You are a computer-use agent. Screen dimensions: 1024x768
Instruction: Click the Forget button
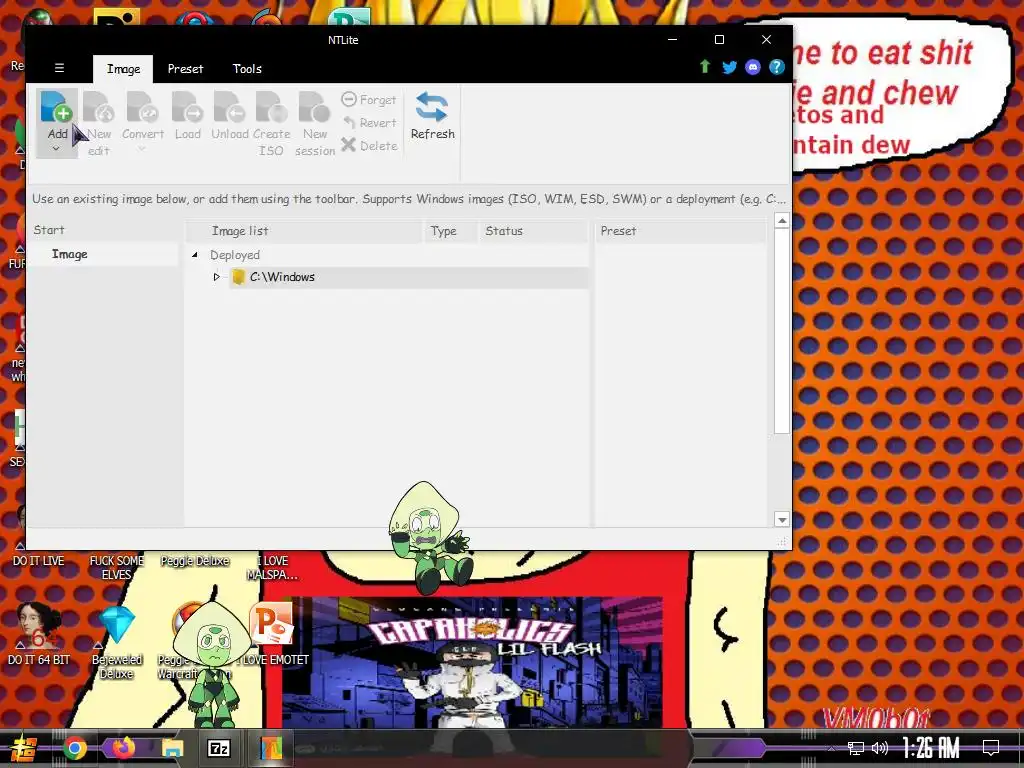pyautogui.click(x=369, y=100)
